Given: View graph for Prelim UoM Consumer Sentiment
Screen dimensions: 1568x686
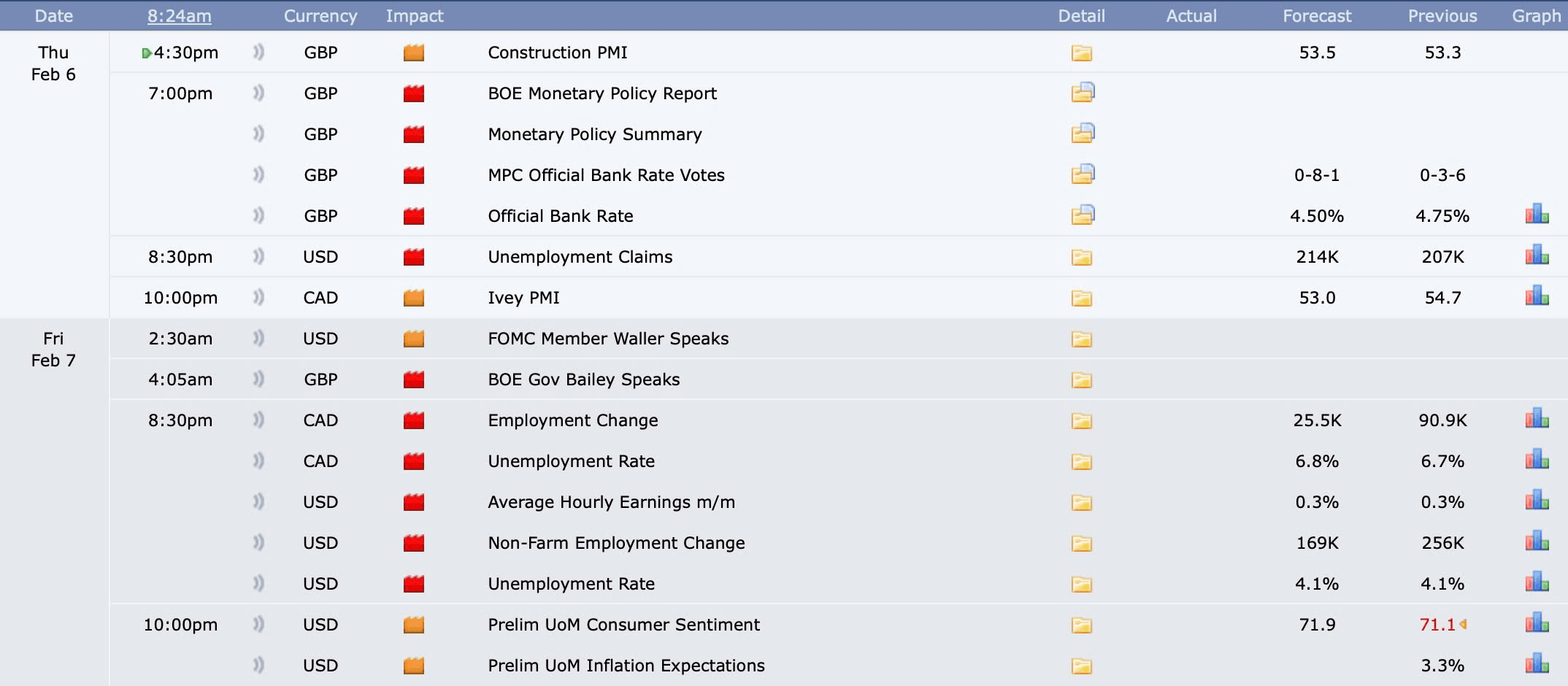Looking at the screenshot, I should point(1537,623).
